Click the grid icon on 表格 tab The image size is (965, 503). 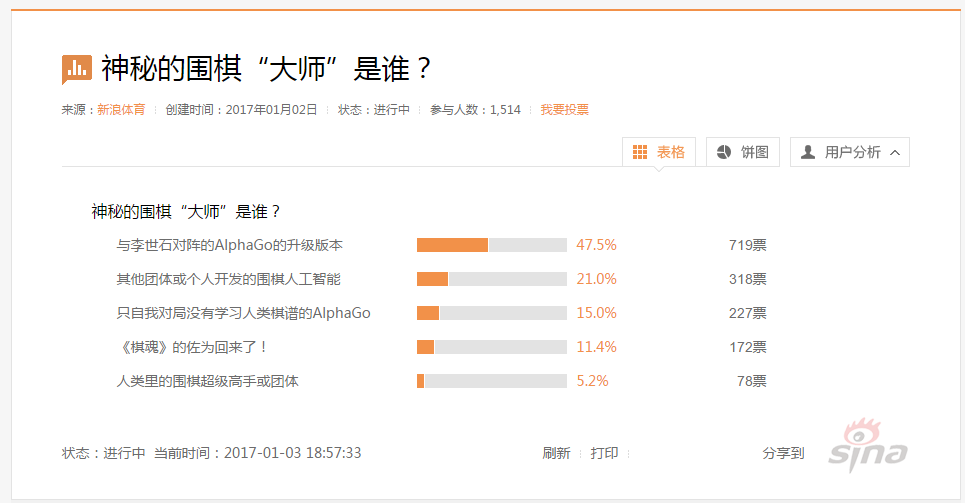640,152
